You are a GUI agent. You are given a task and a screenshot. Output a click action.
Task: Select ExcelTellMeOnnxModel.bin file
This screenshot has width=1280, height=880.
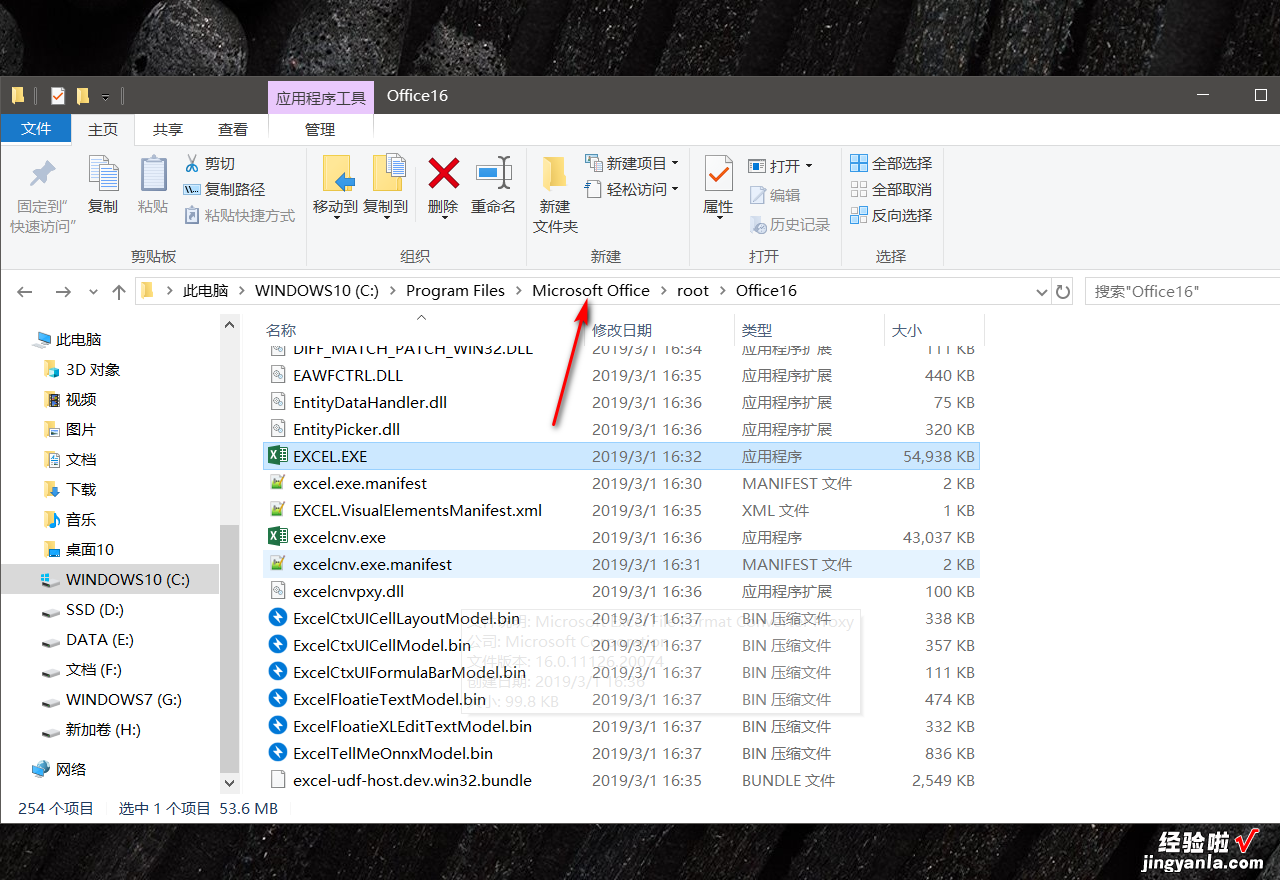(393, 753)
